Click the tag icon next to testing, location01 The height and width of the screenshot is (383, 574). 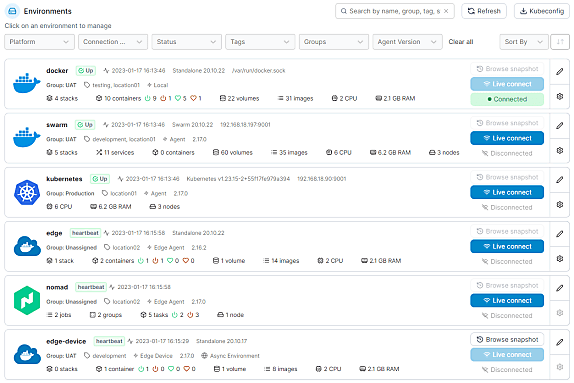87,85
